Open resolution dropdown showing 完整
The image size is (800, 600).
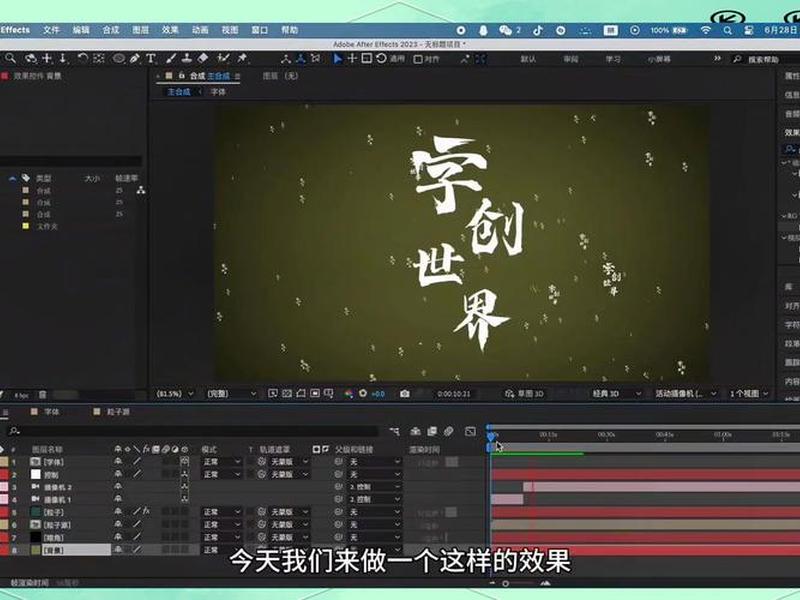click(231, 393)
